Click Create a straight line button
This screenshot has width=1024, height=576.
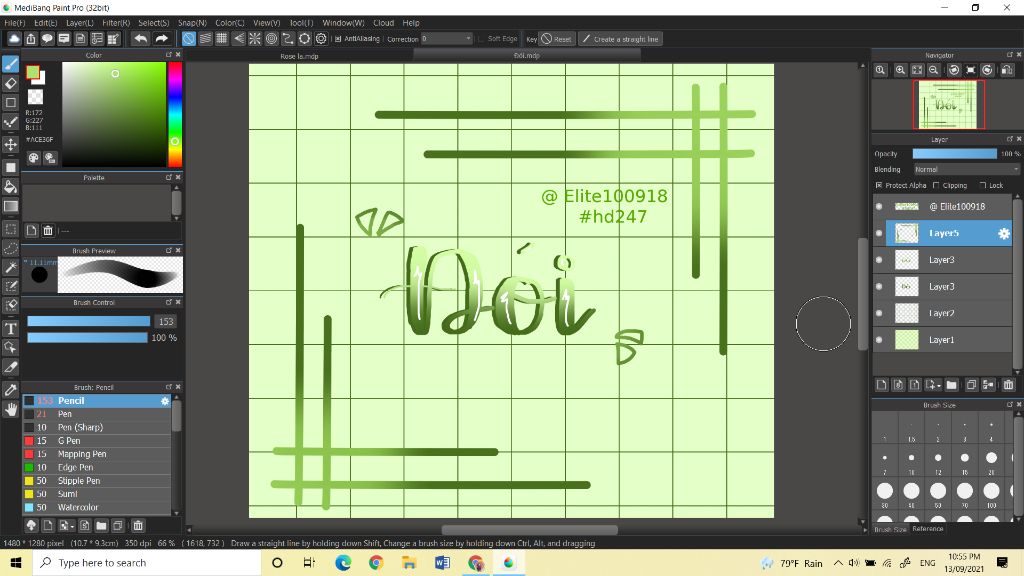pyautogui.click(x=620, y=39)
